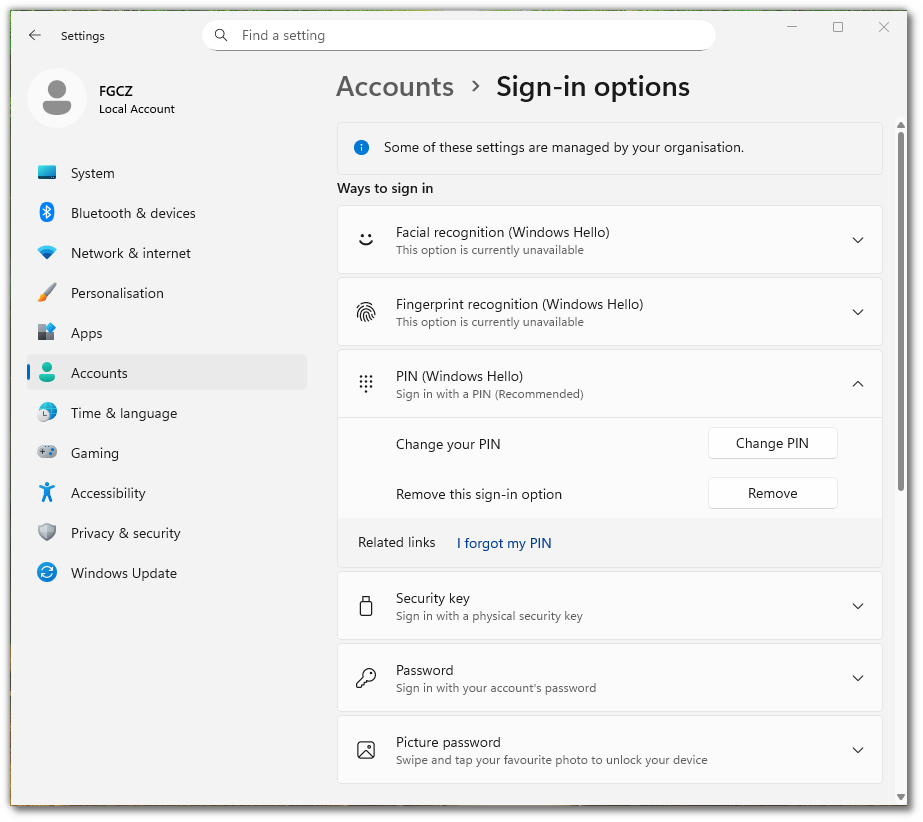Click the Windows Update sync icon
The width and height of the screenshot is (923, 822).
tap(47, 572)
